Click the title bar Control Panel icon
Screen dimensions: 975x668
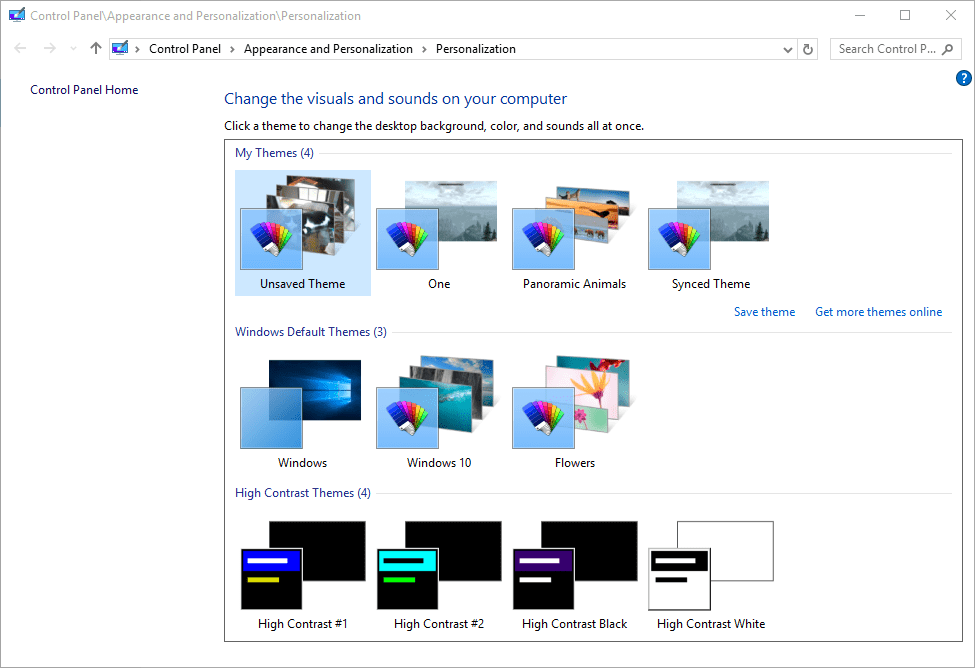(17, 15)
